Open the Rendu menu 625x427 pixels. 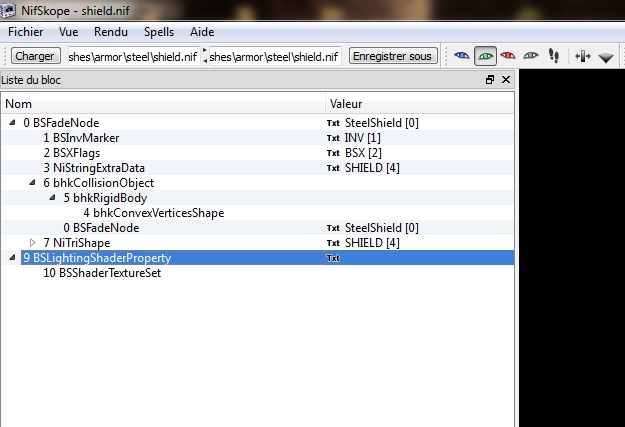tap(111, 32)
